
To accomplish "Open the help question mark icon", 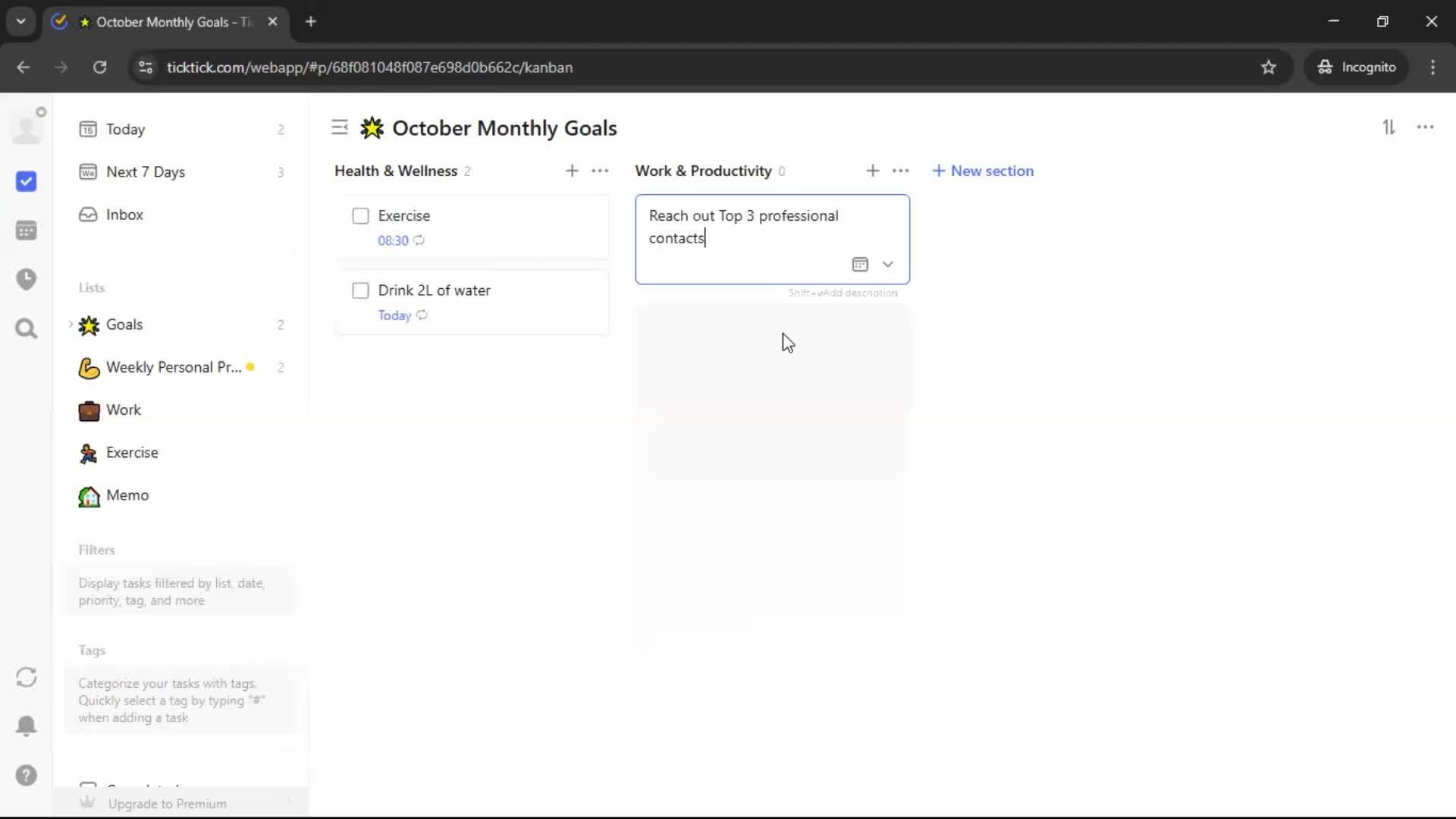I will click(x=26, y=775).
